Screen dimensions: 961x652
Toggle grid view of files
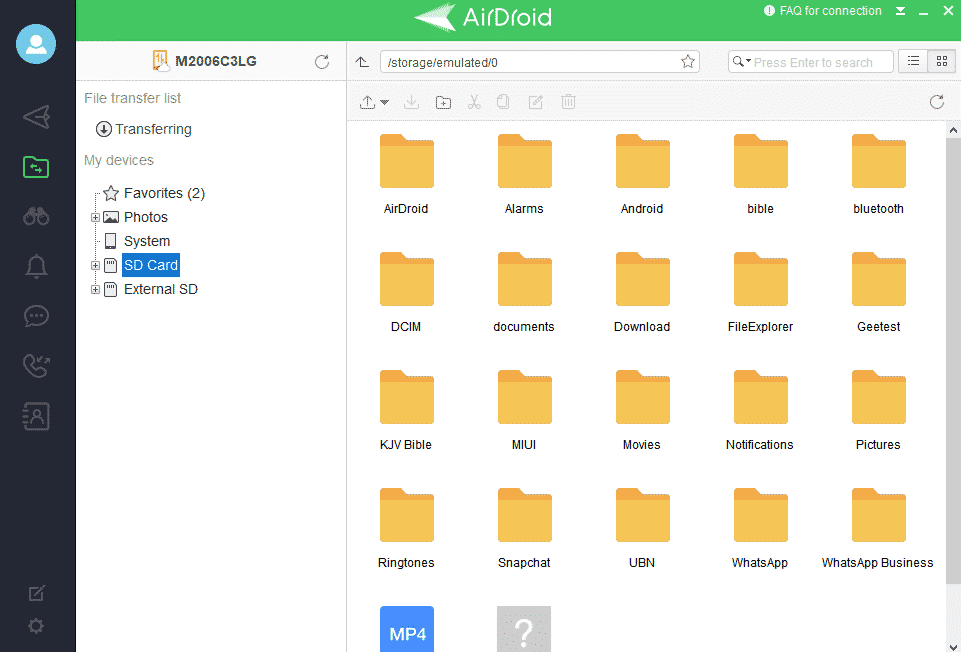941,61
